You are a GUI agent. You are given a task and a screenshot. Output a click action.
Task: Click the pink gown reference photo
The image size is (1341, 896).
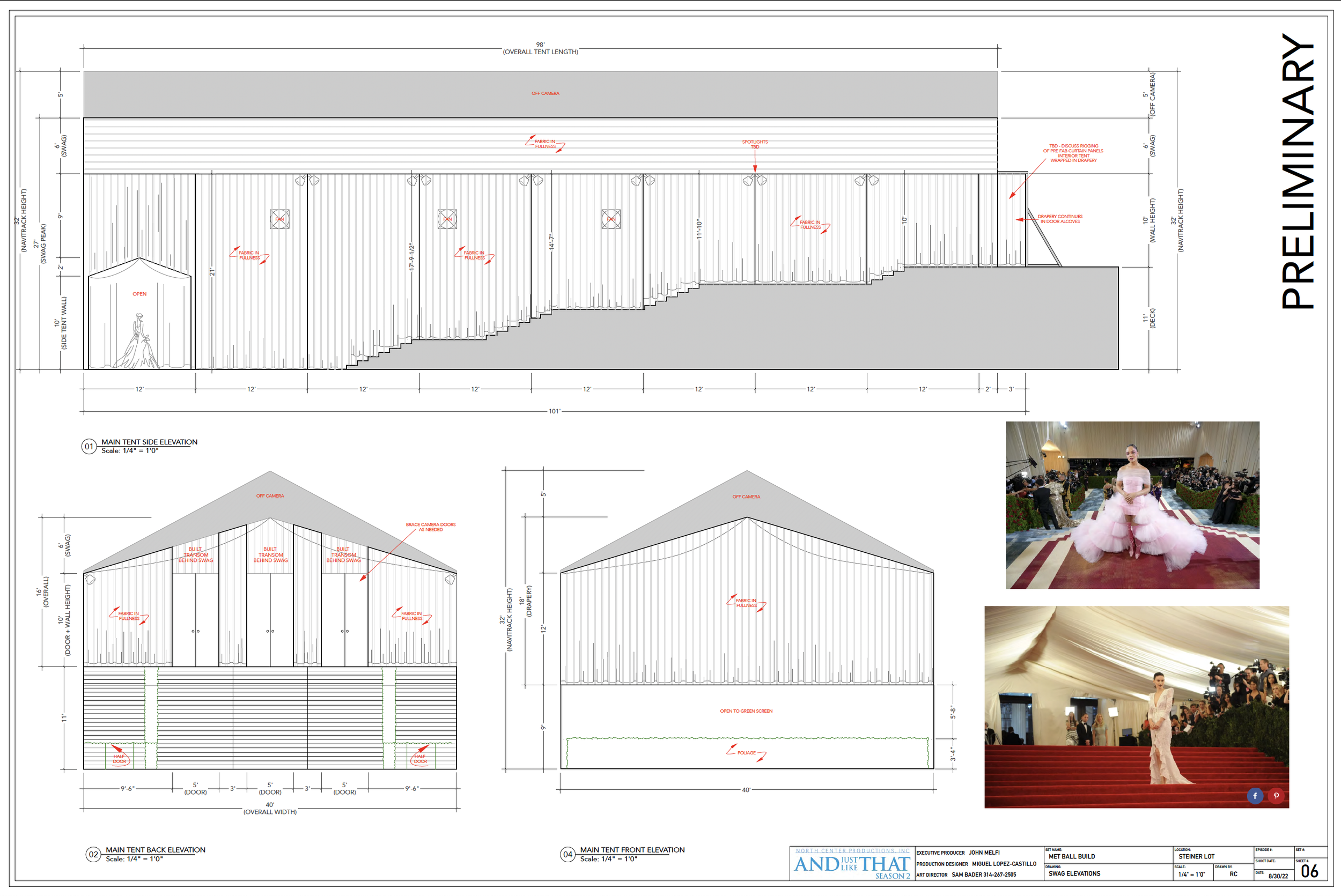coord(1132,505)
